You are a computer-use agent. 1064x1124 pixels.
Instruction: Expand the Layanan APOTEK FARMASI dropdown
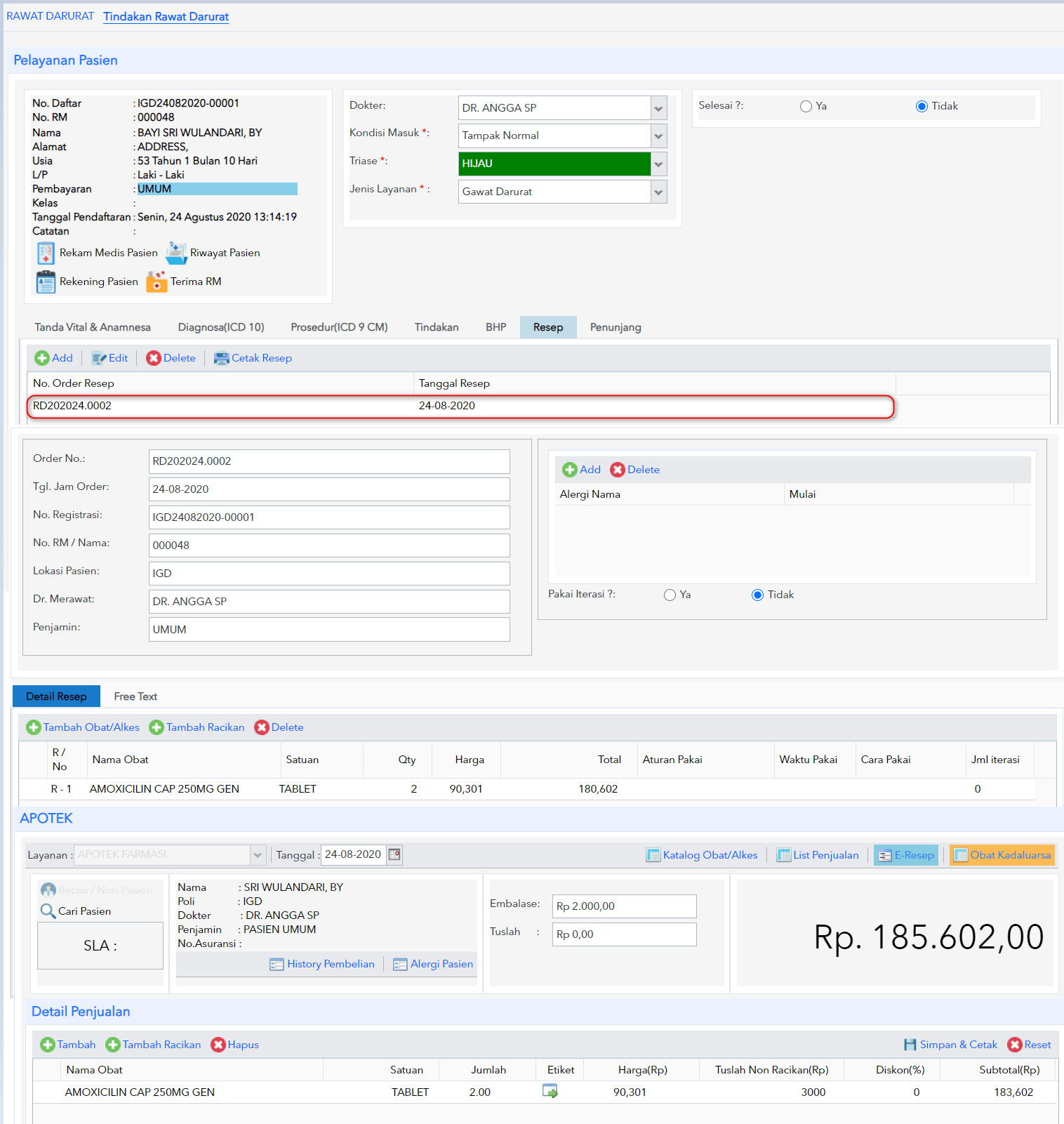pos(258,855)
